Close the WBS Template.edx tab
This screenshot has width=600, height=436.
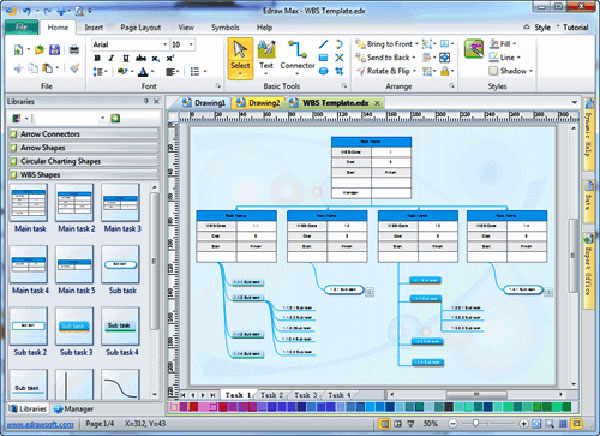pos(377,103)
